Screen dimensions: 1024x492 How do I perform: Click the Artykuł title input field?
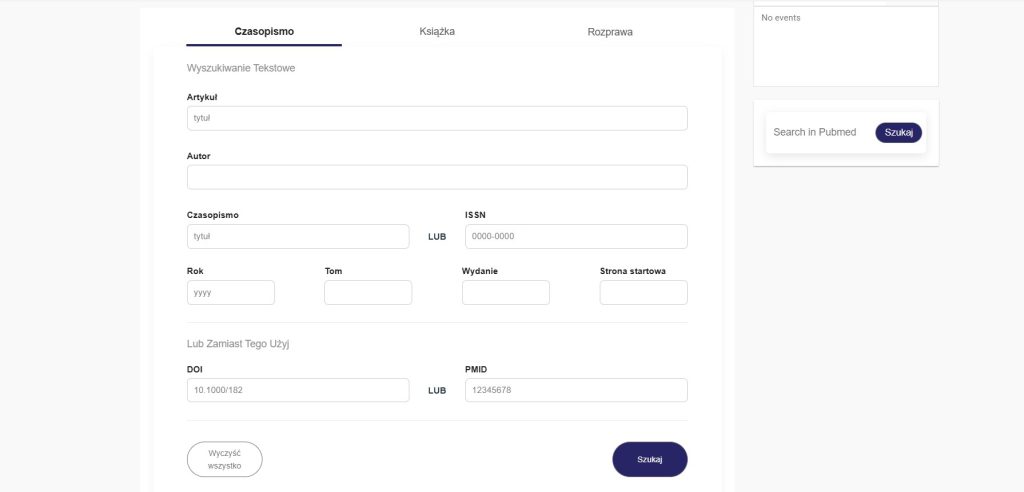click(437, 118)
